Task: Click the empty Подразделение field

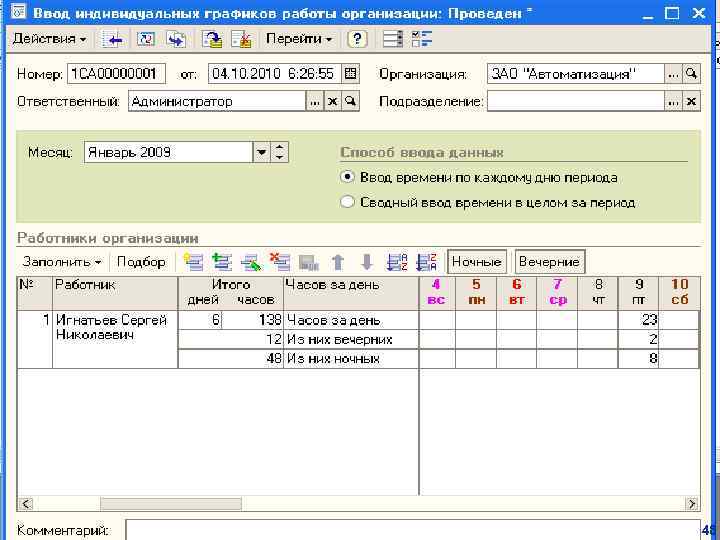Action: tap(576, 101)
